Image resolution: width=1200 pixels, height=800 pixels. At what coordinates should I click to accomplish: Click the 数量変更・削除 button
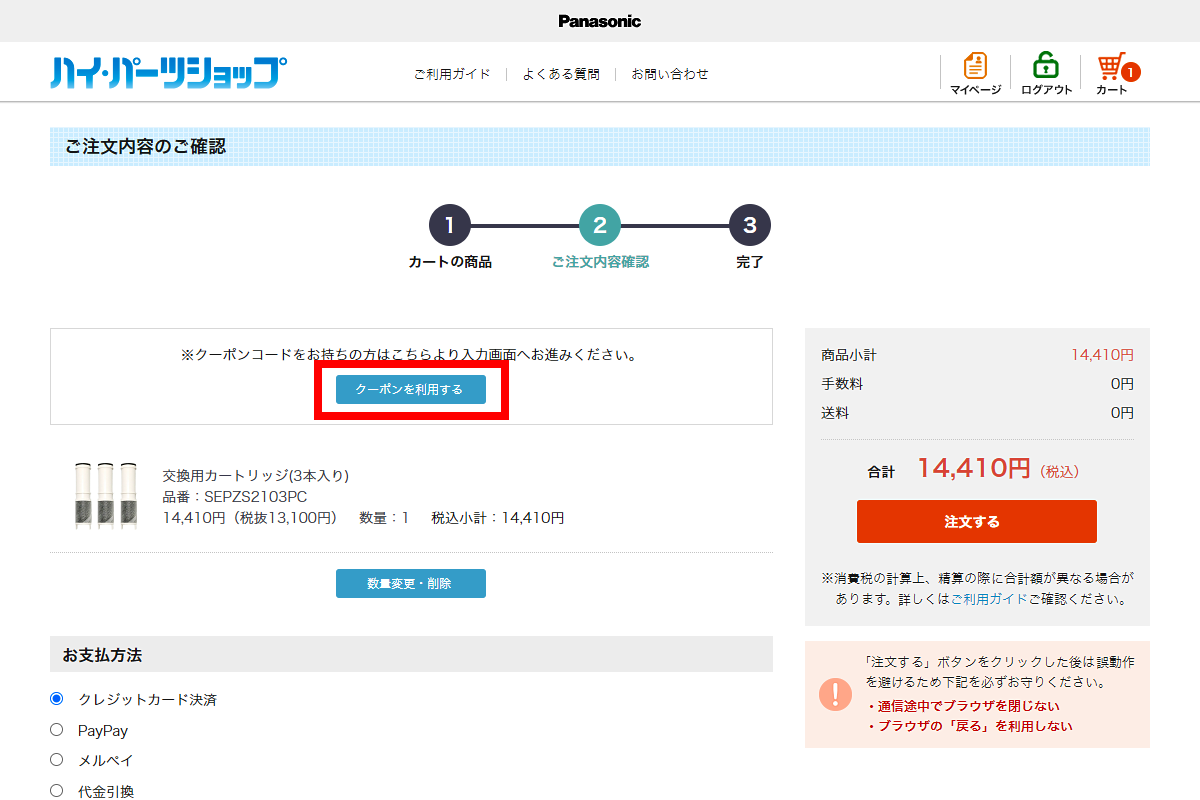point(410,583)
